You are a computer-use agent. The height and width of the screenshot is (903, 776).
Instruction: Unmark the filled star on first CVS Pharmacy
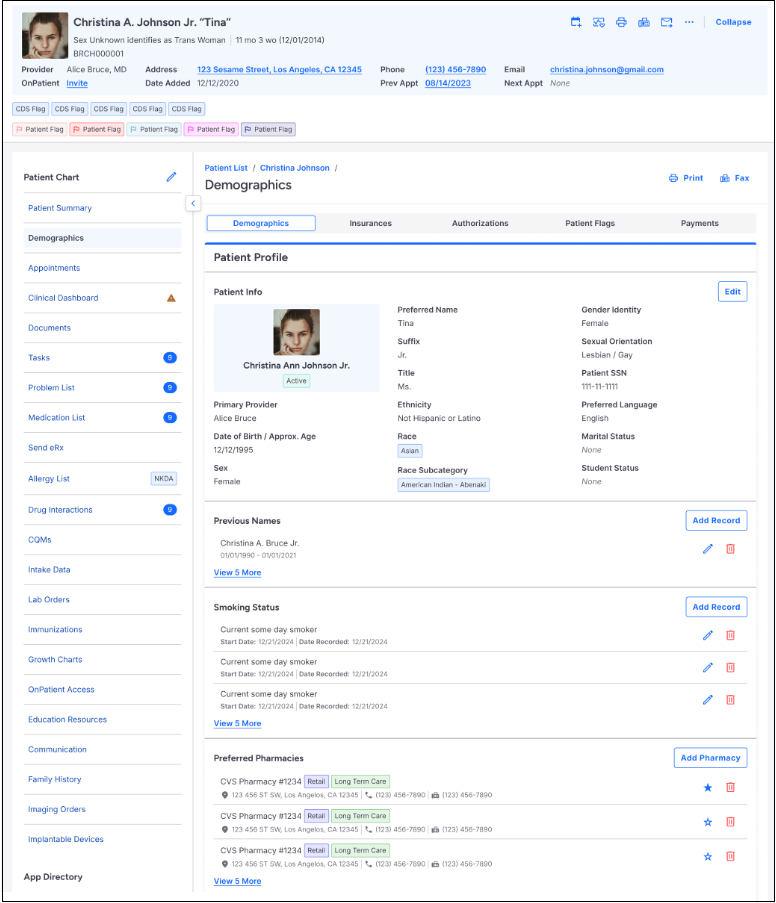pyautogui.click(x=708, y=788)
